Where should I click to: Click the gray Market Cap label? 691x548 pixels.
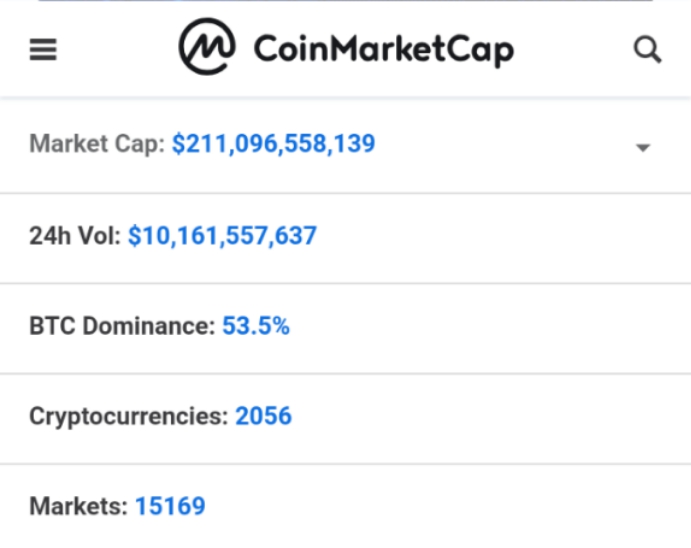coord(97,144)
